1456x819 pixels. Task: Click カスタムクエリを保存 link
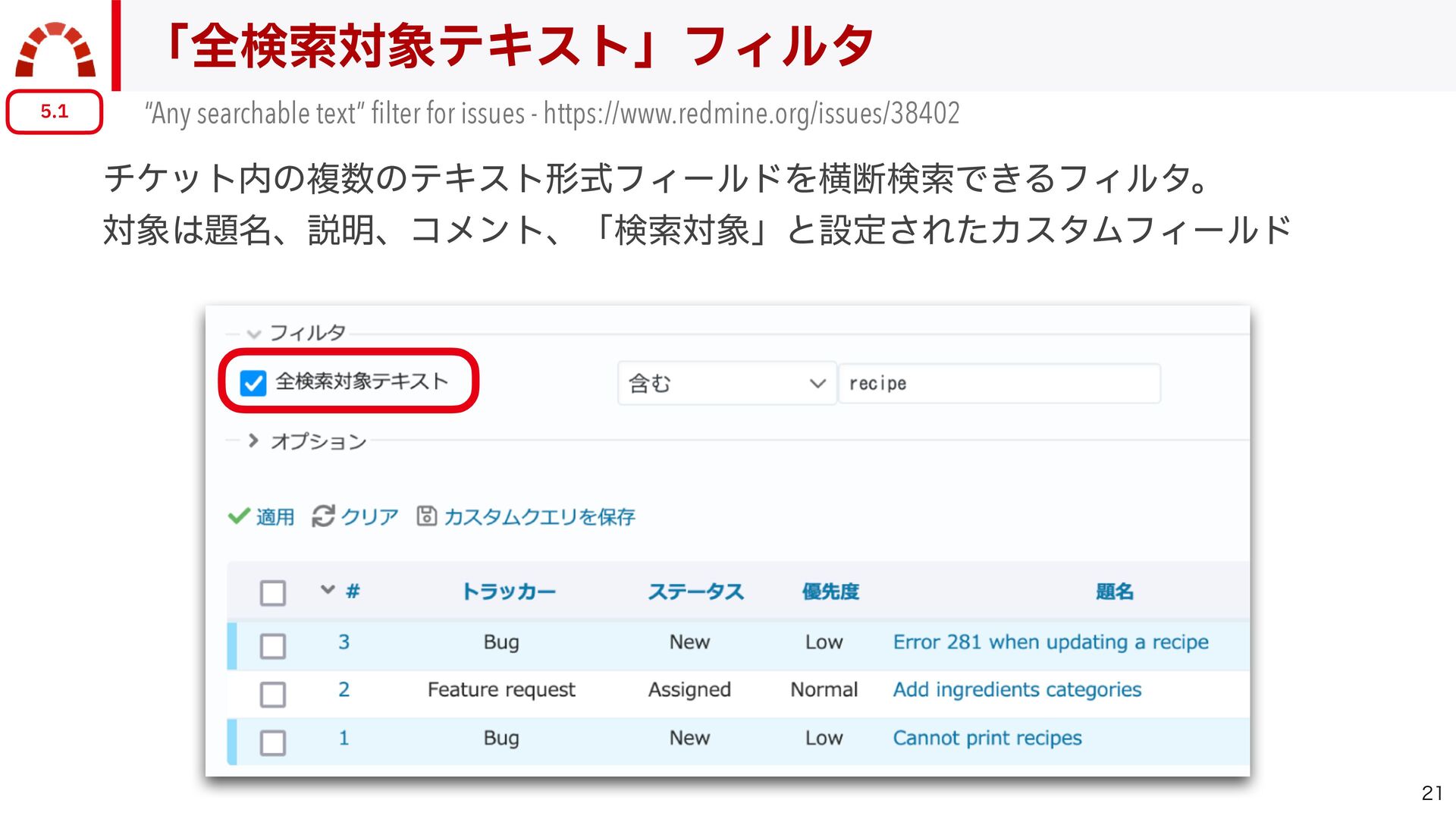point(539,517)
